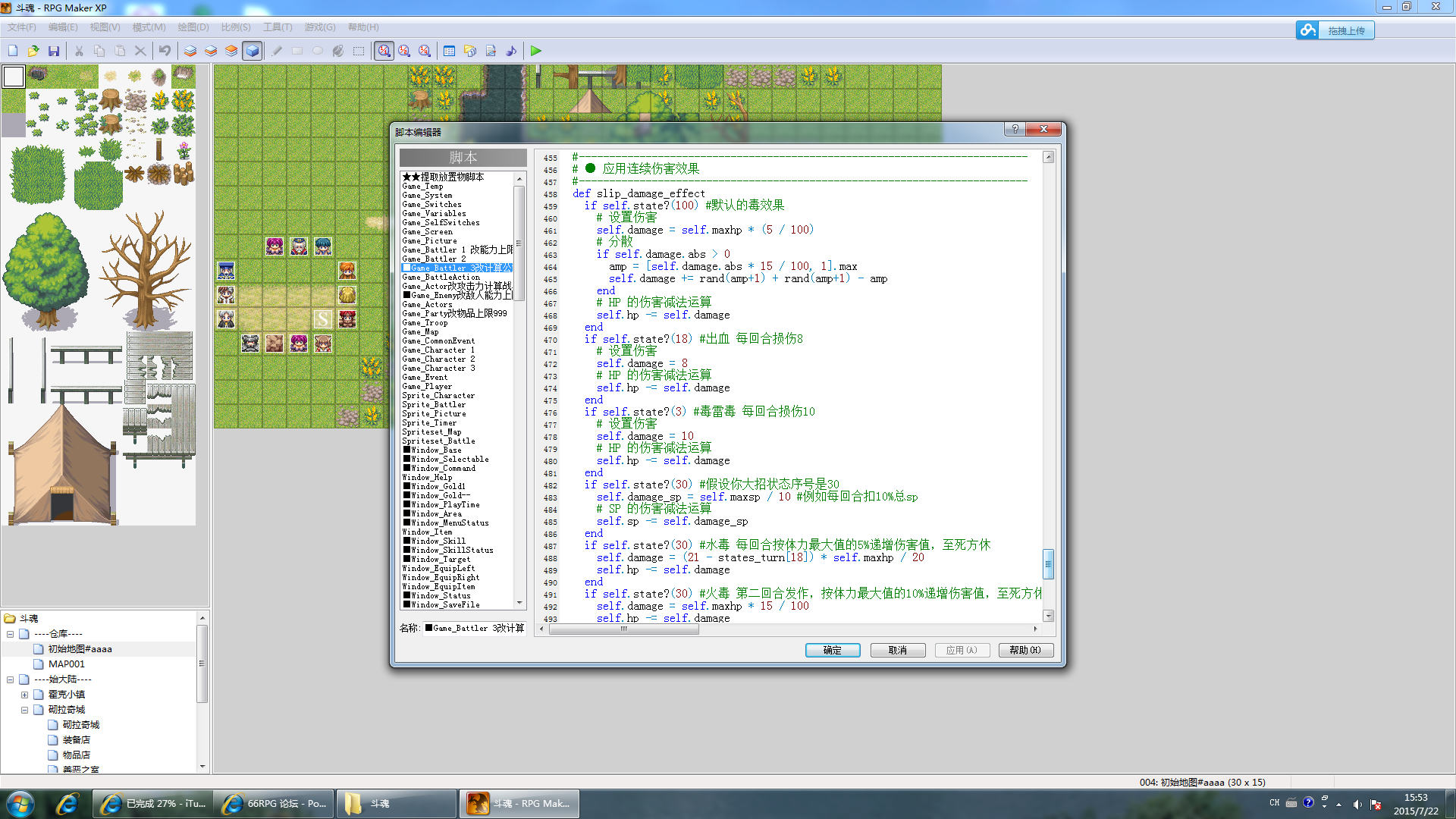Open the Sound Test music note icon
The width and height of the screenshot is (1456, 819).
coord(511,51)
